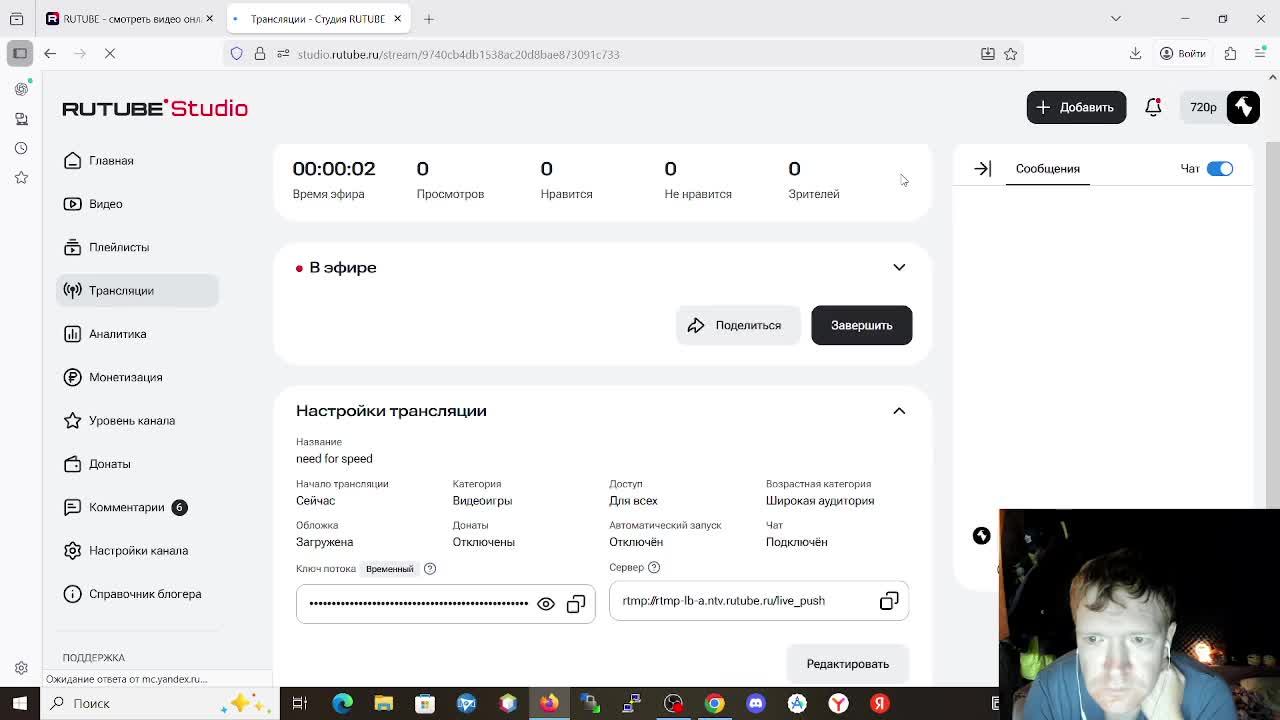
Task: List all tabs dropdown arrow
Action: pyautogui.click(x=1116, y=19)
